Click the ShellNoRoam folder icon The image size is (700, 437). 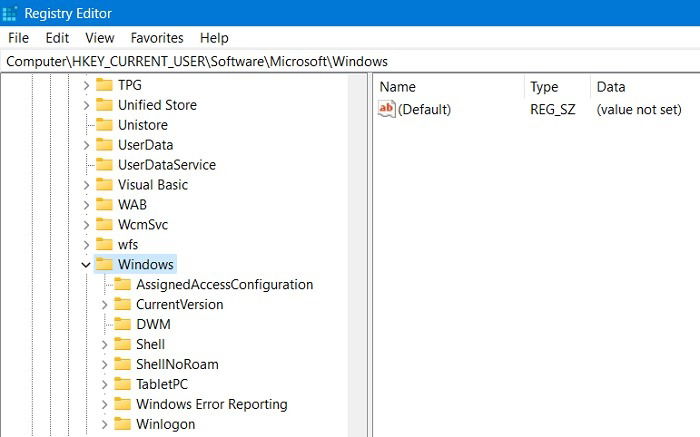click(x=122, y=364)
